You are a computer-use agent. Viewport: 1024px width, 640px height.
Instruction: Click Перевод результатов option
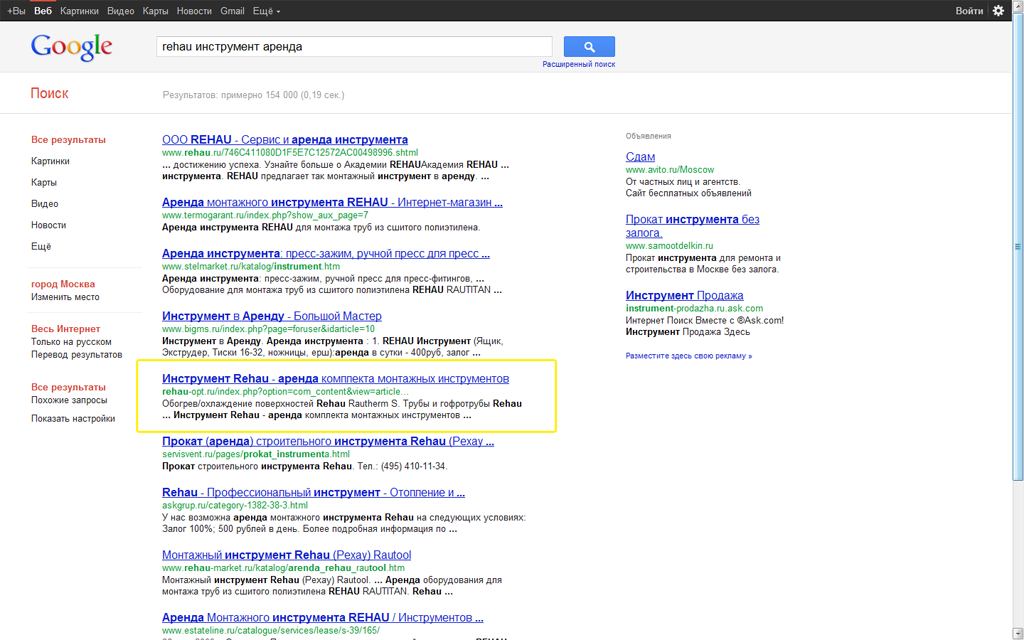pos(76,355)
